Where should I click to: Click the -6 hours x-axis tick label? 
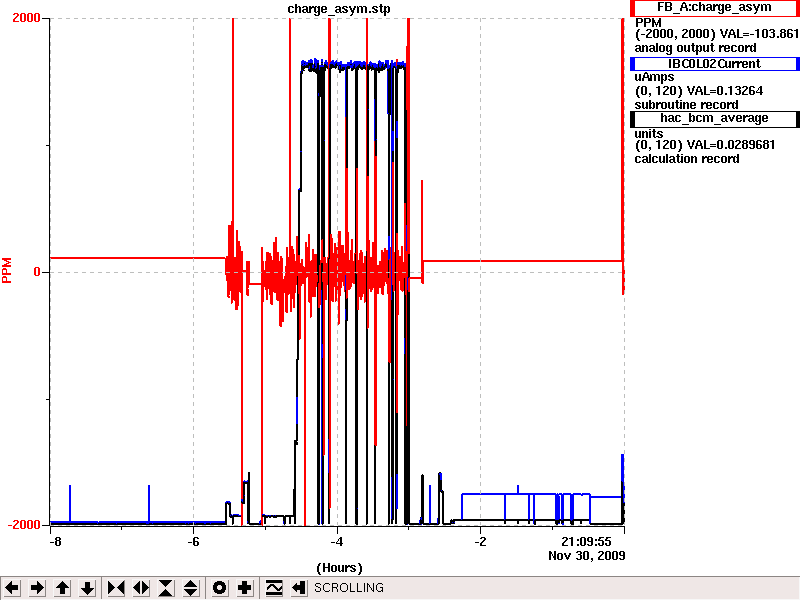pyautogui.click(x=193, y=541)
